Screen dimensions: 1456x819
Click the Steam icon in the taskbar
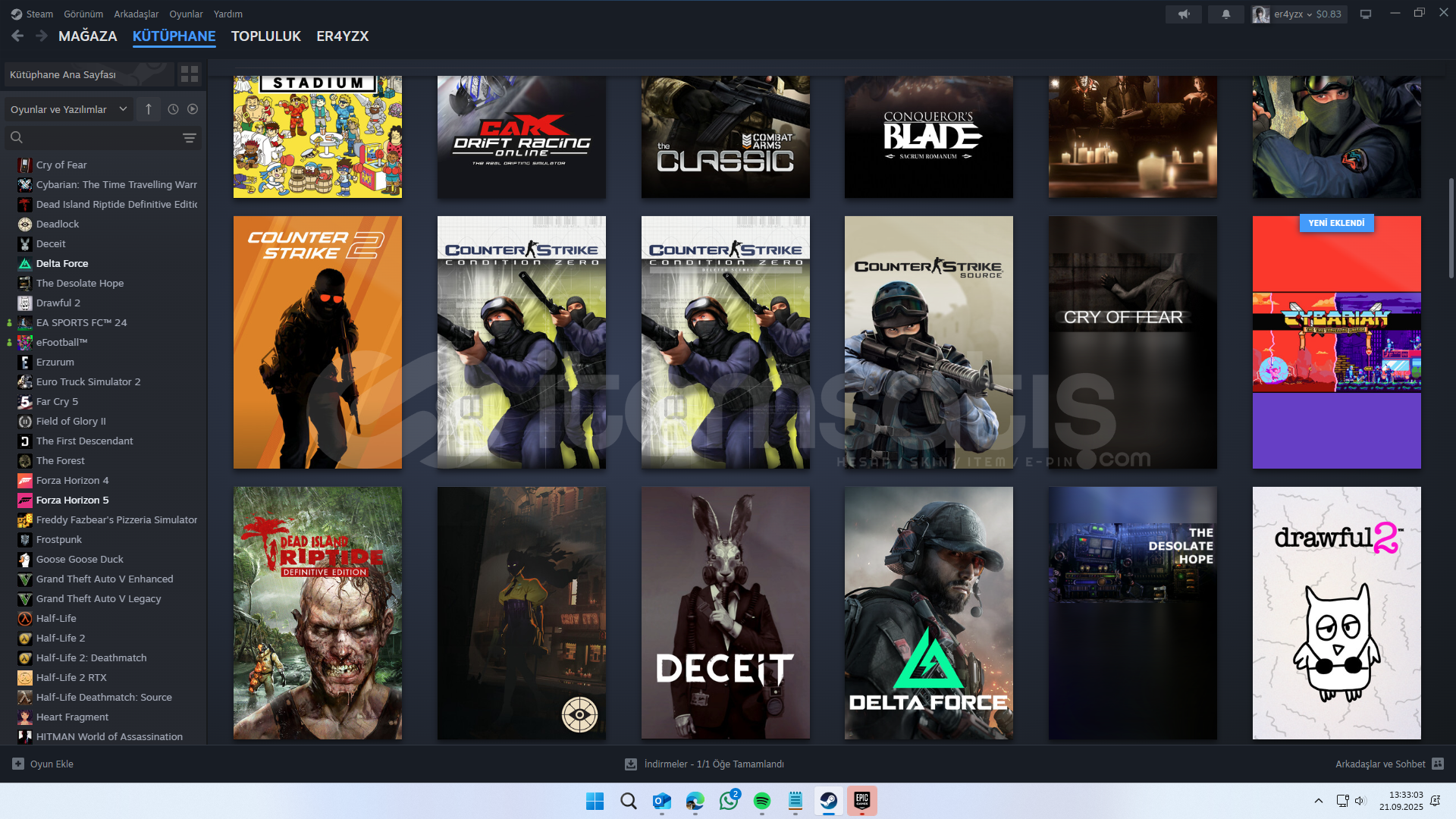click(x=829, y=801)
